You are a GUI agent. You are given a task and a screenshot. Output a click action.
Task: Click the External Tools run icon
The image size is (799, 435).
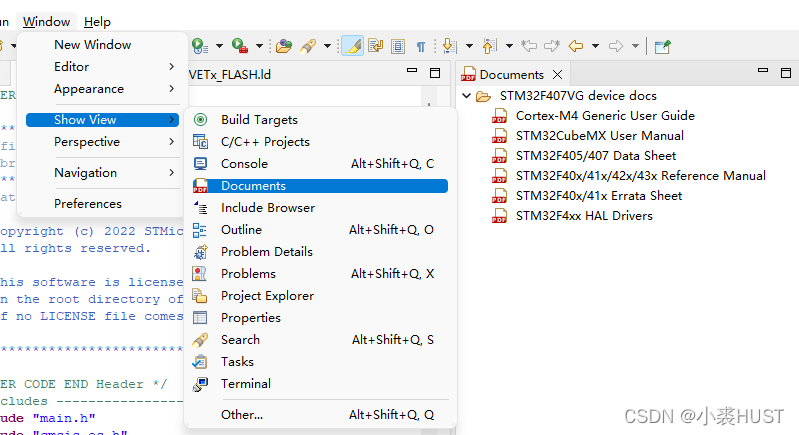(239, 46)
